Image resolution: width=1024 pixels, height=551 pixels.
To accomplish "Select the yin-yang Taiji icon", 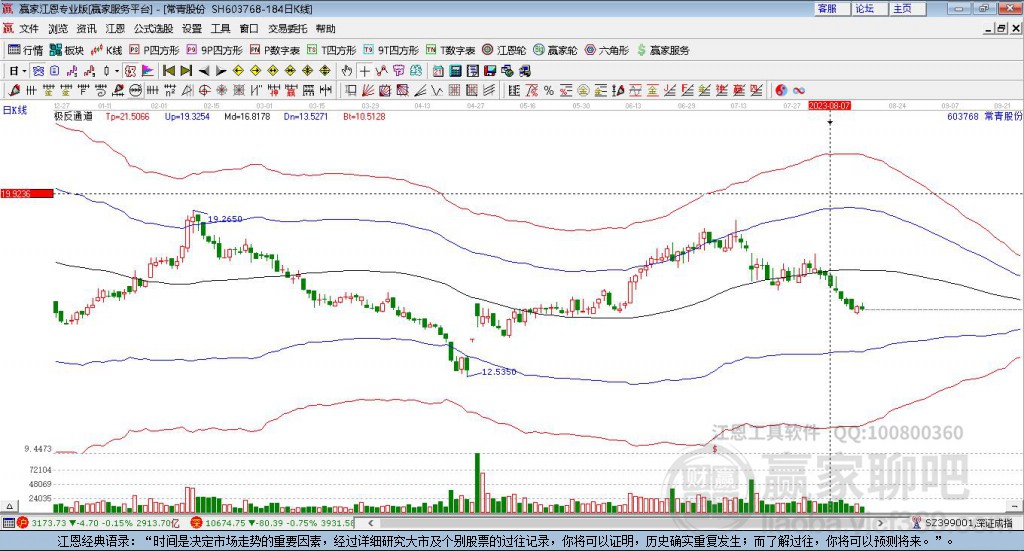I will 781,91.
